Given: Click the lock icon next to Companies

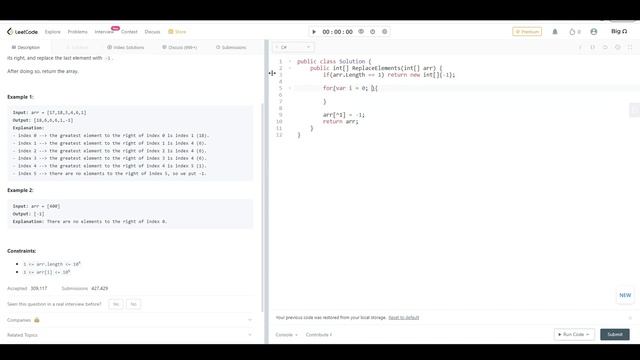Looking at the screenshot, I should point(37,320).
